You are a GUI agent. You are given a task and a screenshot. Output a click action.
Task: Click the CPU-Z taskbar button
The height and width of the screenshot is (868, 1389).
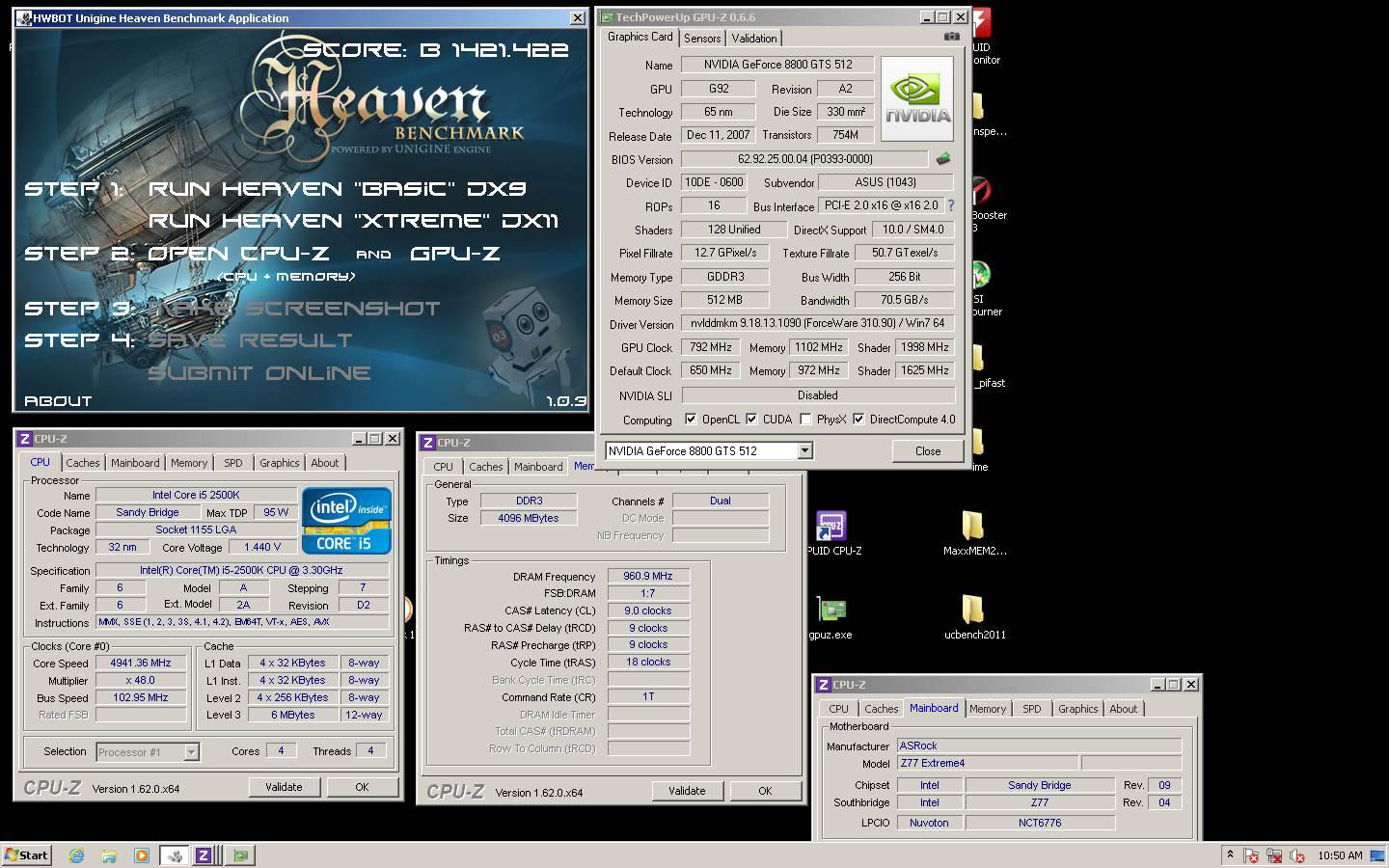(x=204, y=854)
